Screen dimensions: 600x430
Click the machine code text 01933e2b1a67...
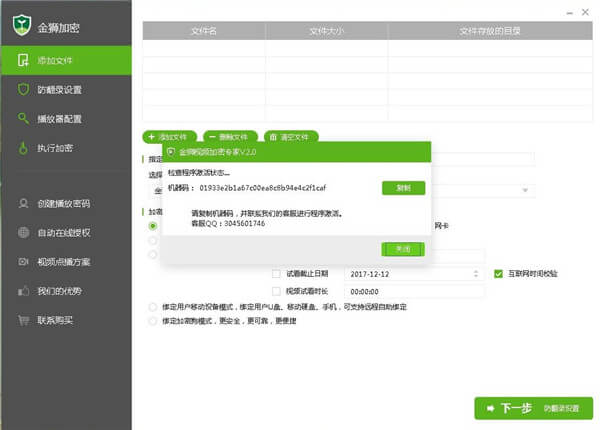(x=262, y=188)
